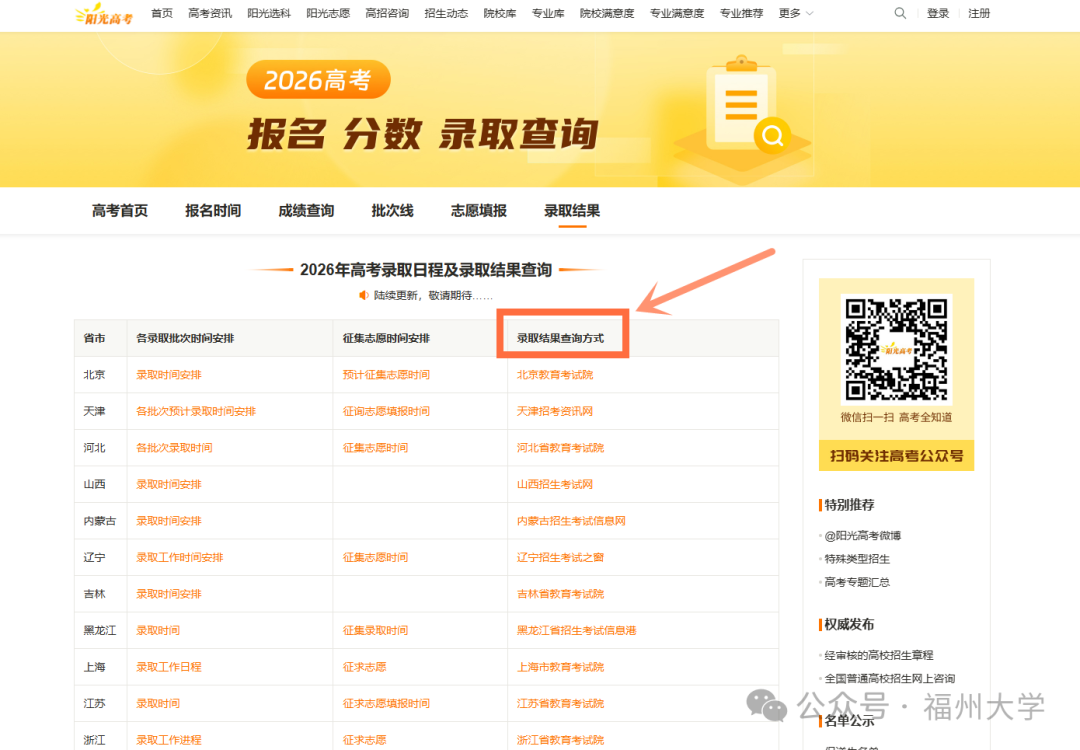Open 吉林省教育考试院 link
The width and height of the screenshot is (1080, 750).
click(561, 594)
